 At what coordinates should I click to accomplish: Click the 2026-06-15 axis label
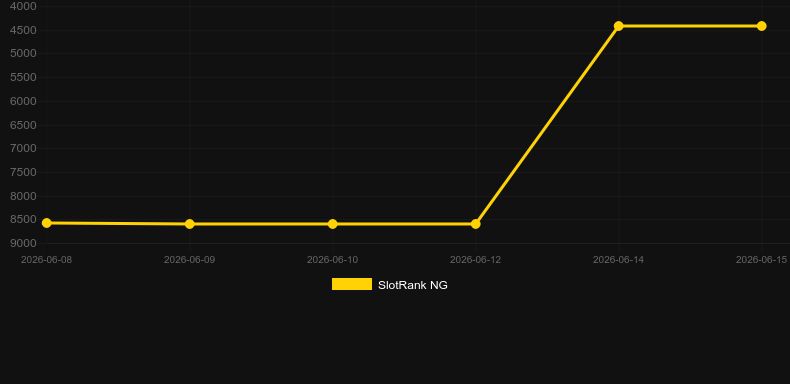761,260
